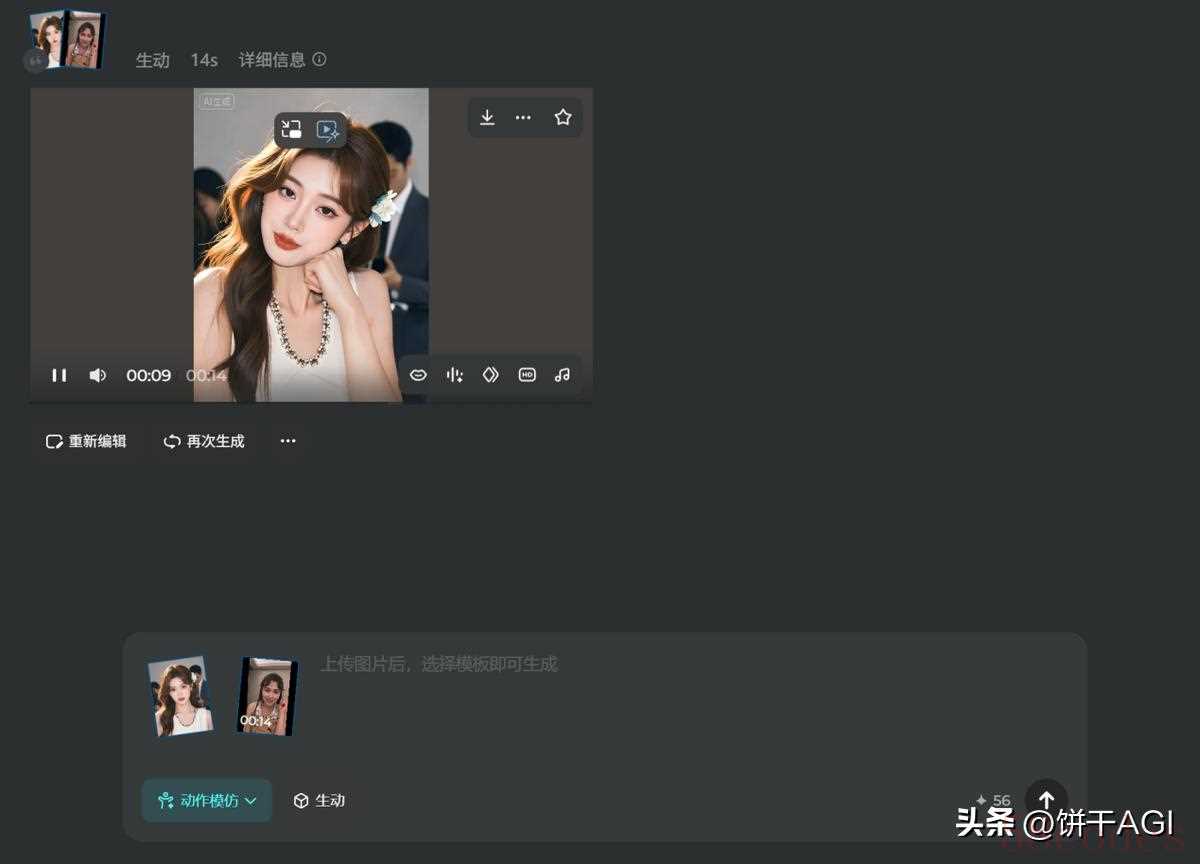Image resolution: width=1200 pixels, height=864 pixels.
Task: Open the more options menu beside 再次生成
Action: coord(288,441)
